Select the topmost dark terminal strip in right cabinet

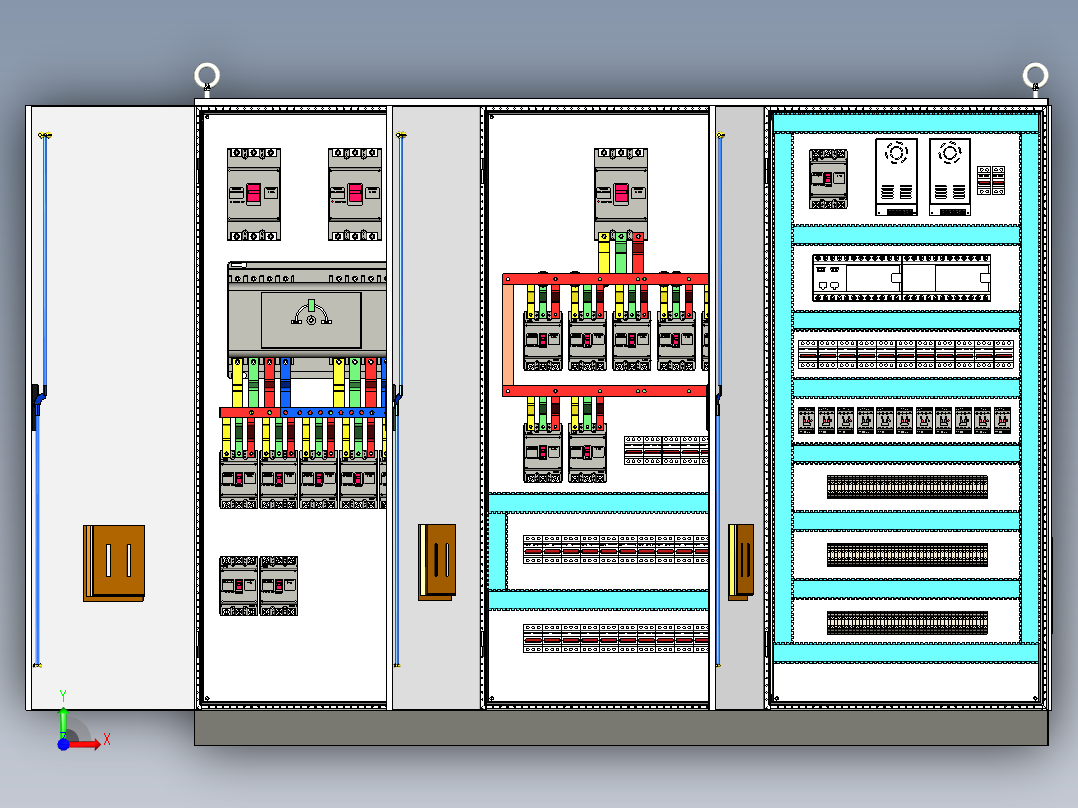click(908, 487)
